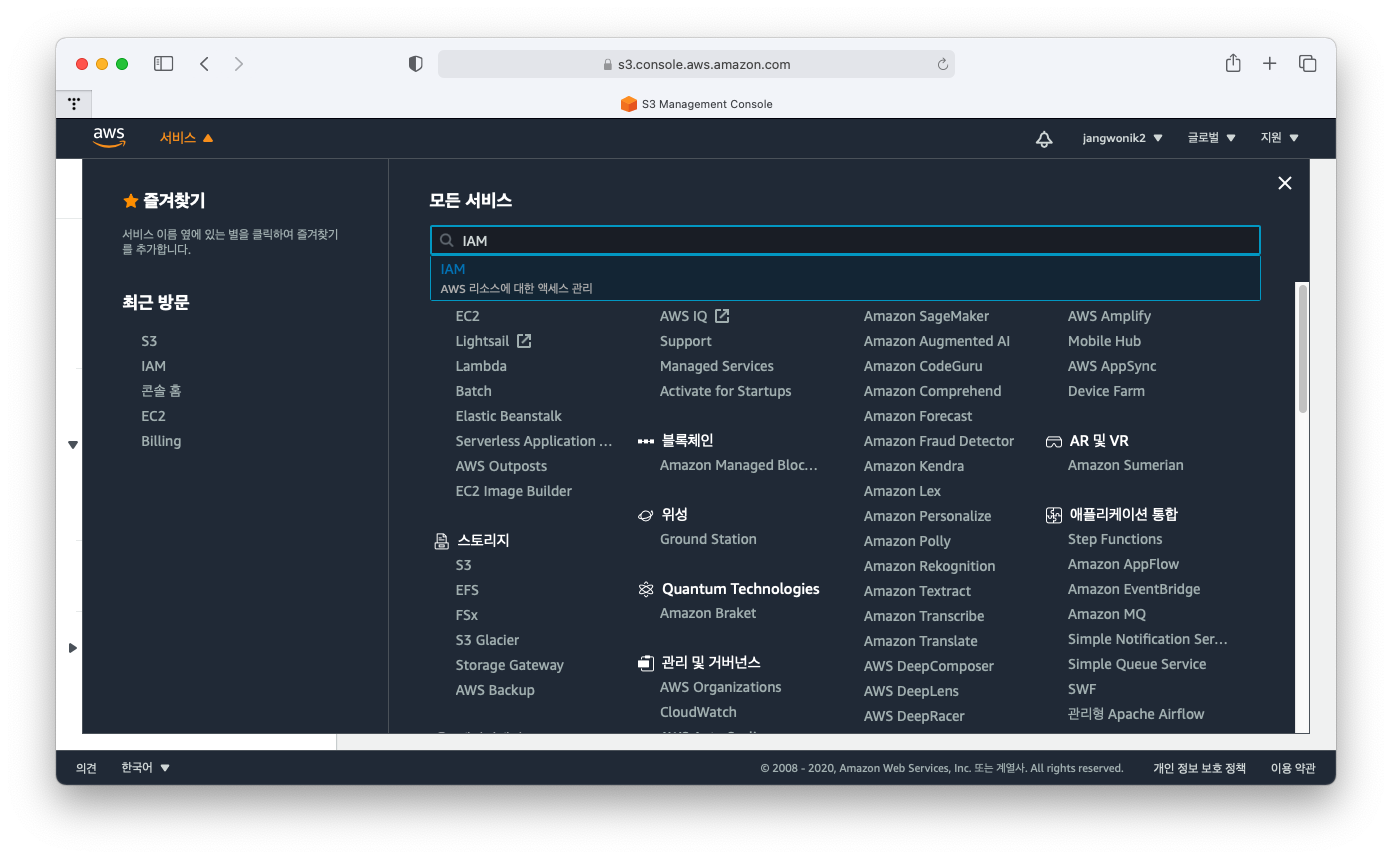Reload the page with refresh icon
This screenshot has width=1392, height=859.
(942, 64)
